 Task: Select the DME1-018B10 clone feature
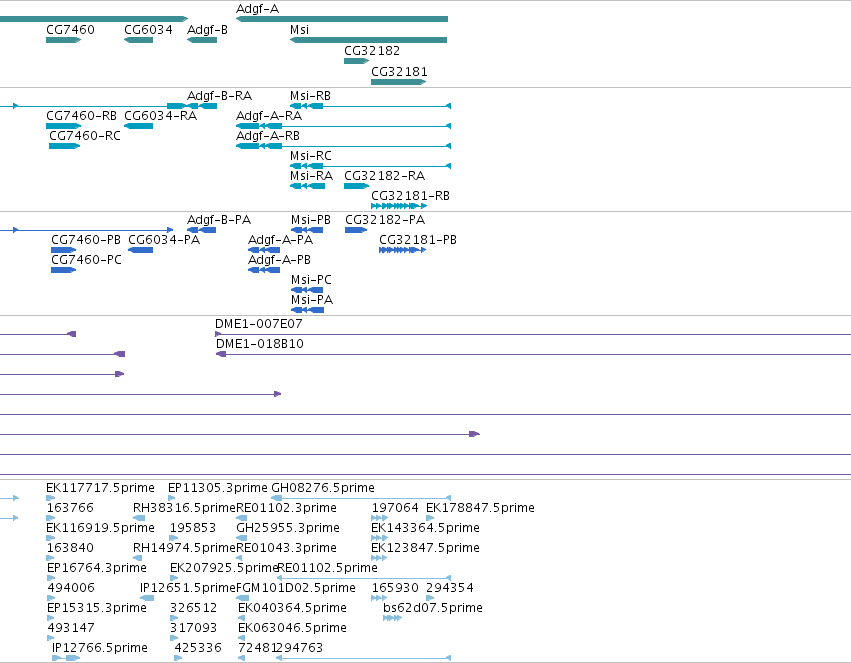tap(534, 354)
